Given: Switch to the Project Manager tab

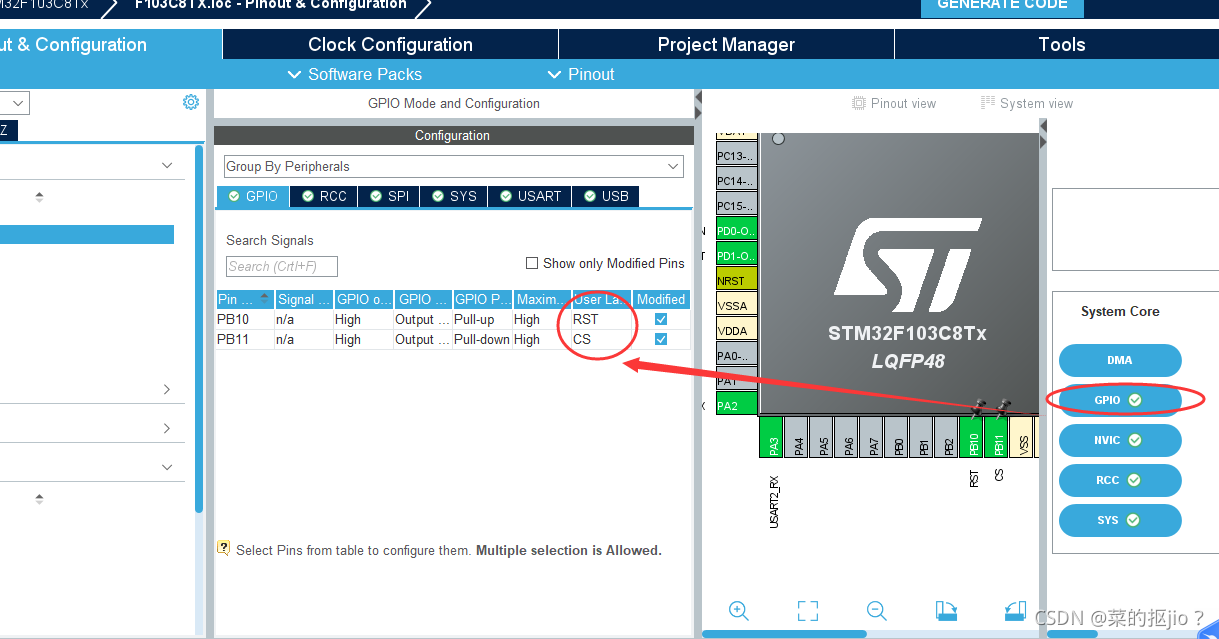Looking at the screenshot, I should 726,44.
